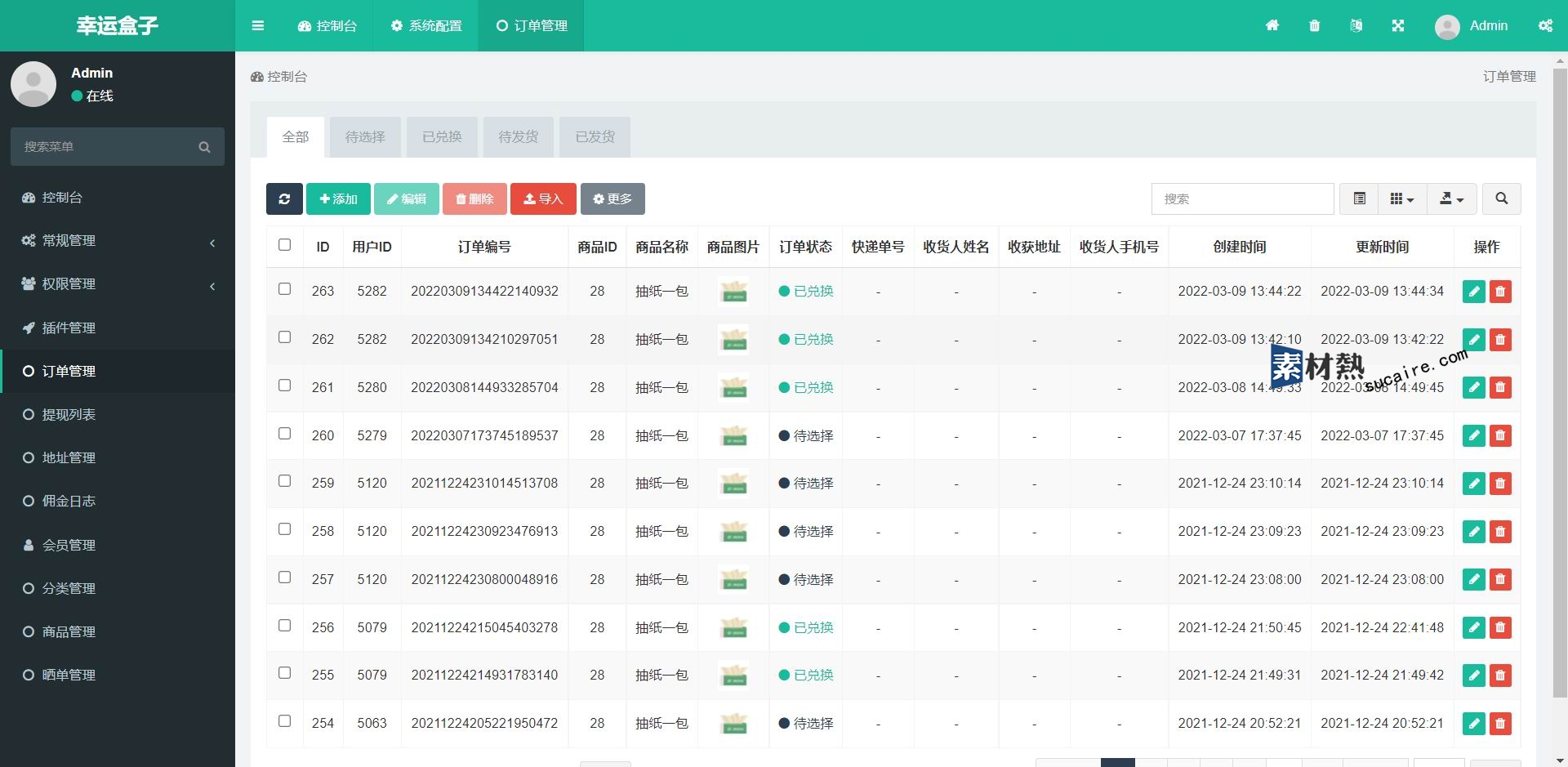
Task: Check the box for order ID 254
Action: 284,720
